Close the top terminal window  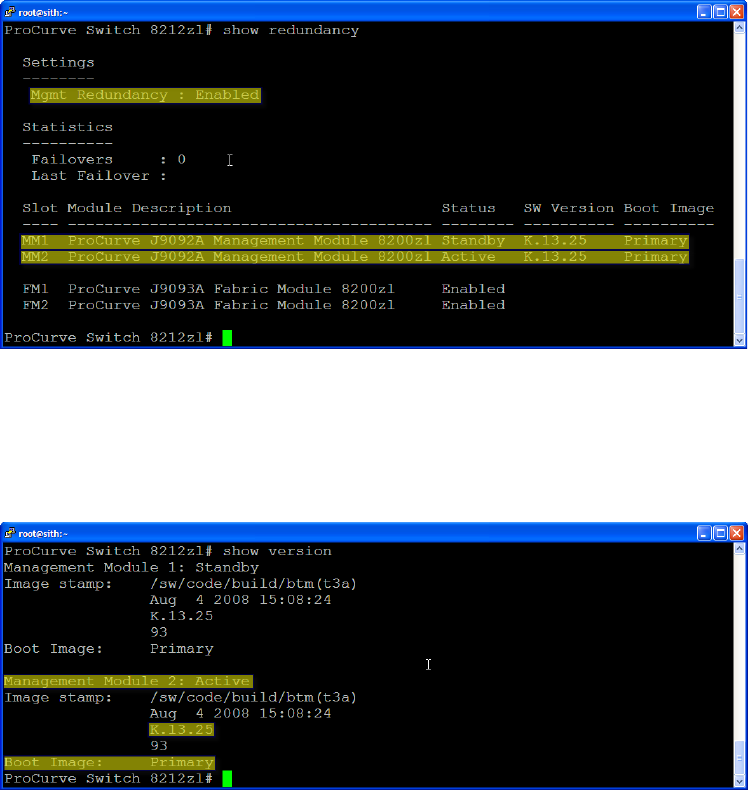[736, 12]
